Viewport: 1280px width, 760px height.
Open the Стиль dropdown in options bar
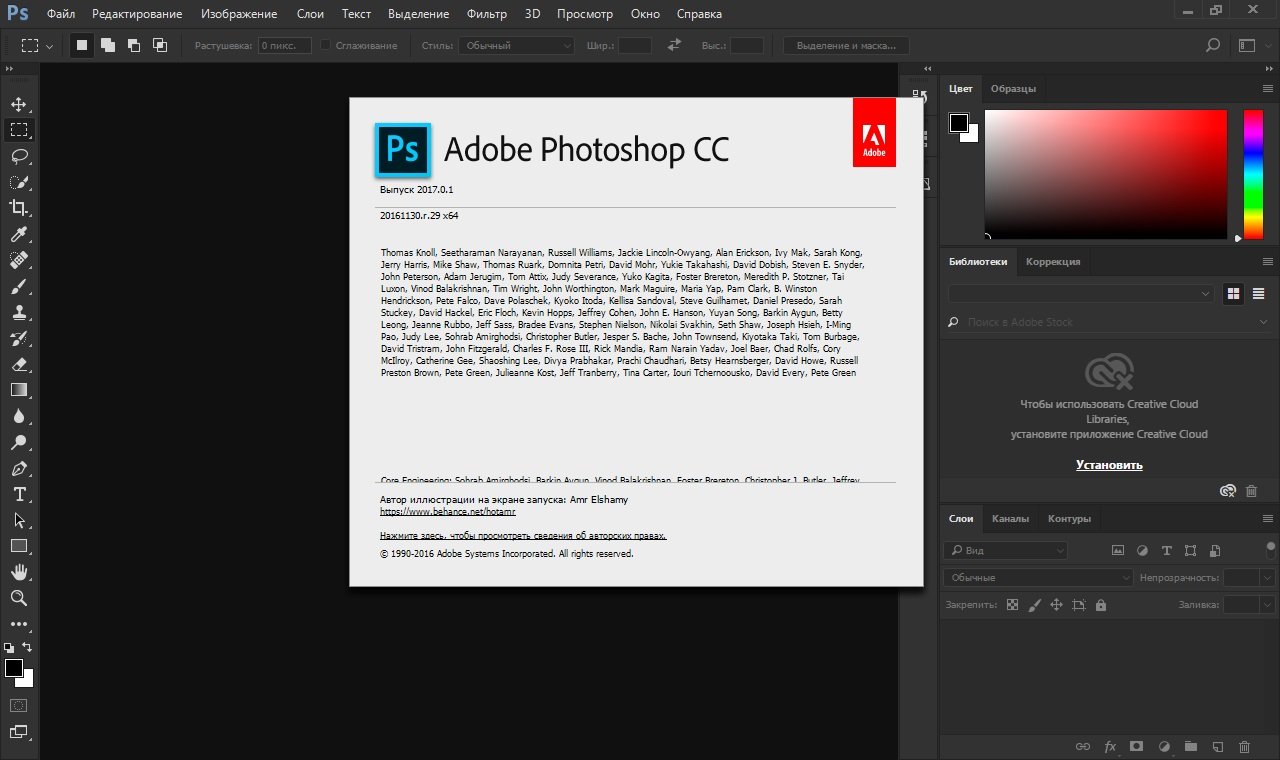click(516, 46)
